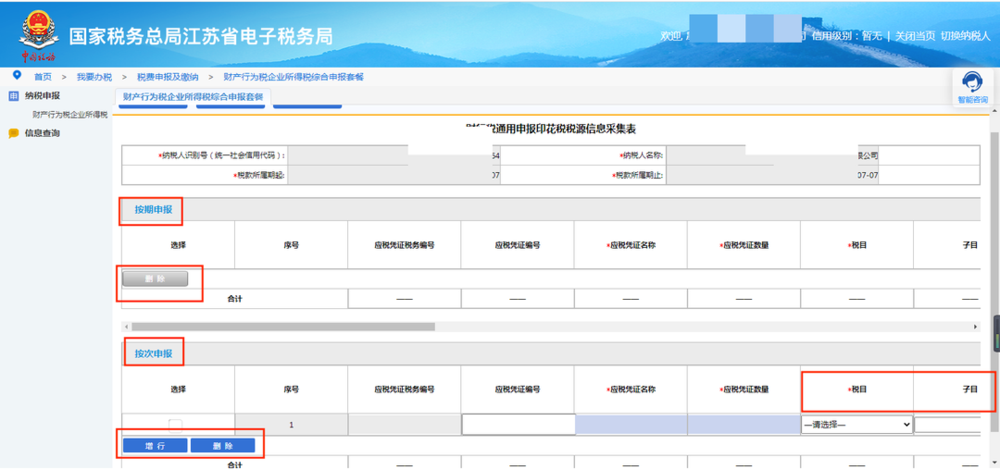
Task: Click the location pin icon before 首页
Action: 17,76
